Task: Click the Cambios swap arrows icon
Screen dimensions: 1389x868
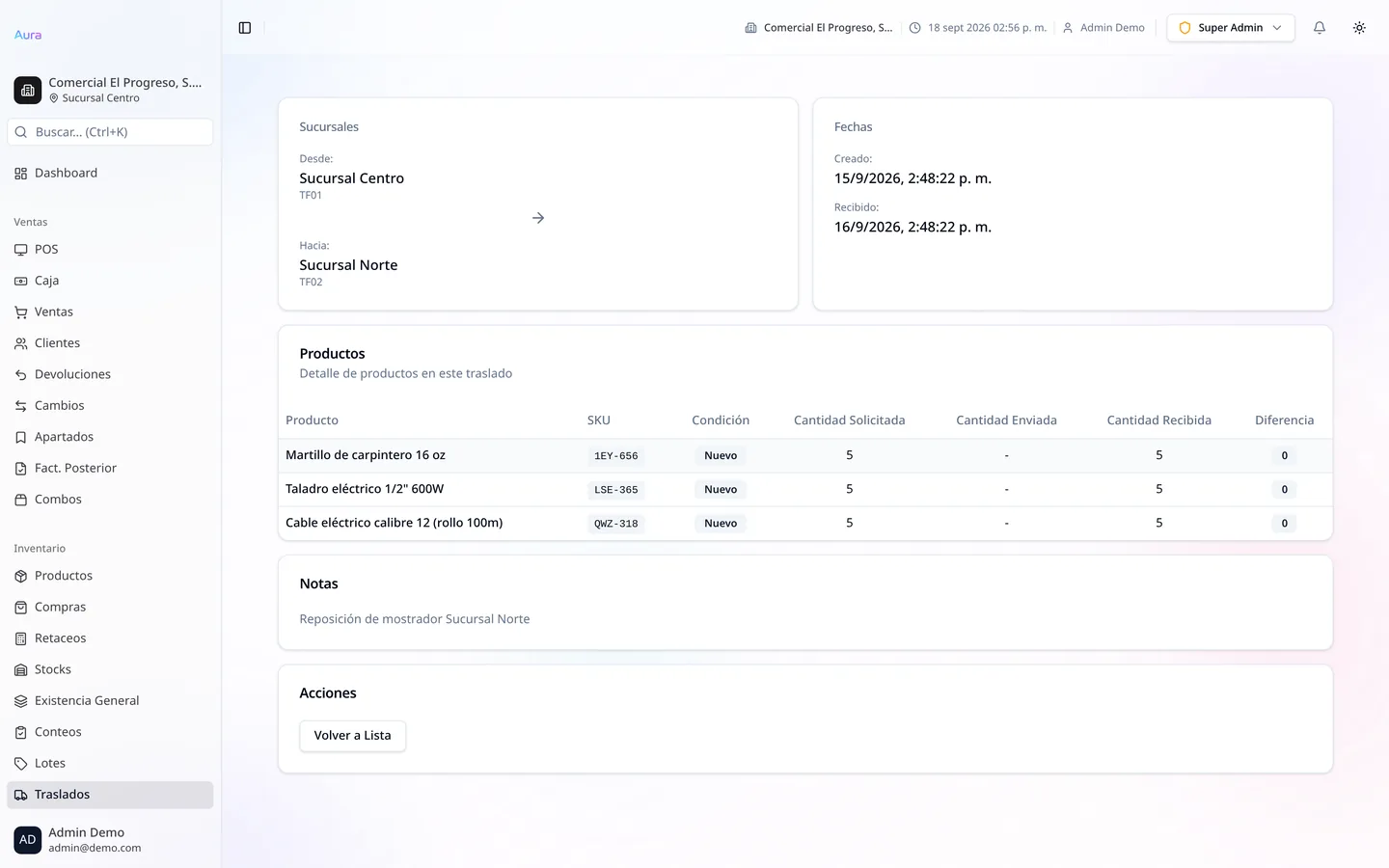Action: pos(21,406)
